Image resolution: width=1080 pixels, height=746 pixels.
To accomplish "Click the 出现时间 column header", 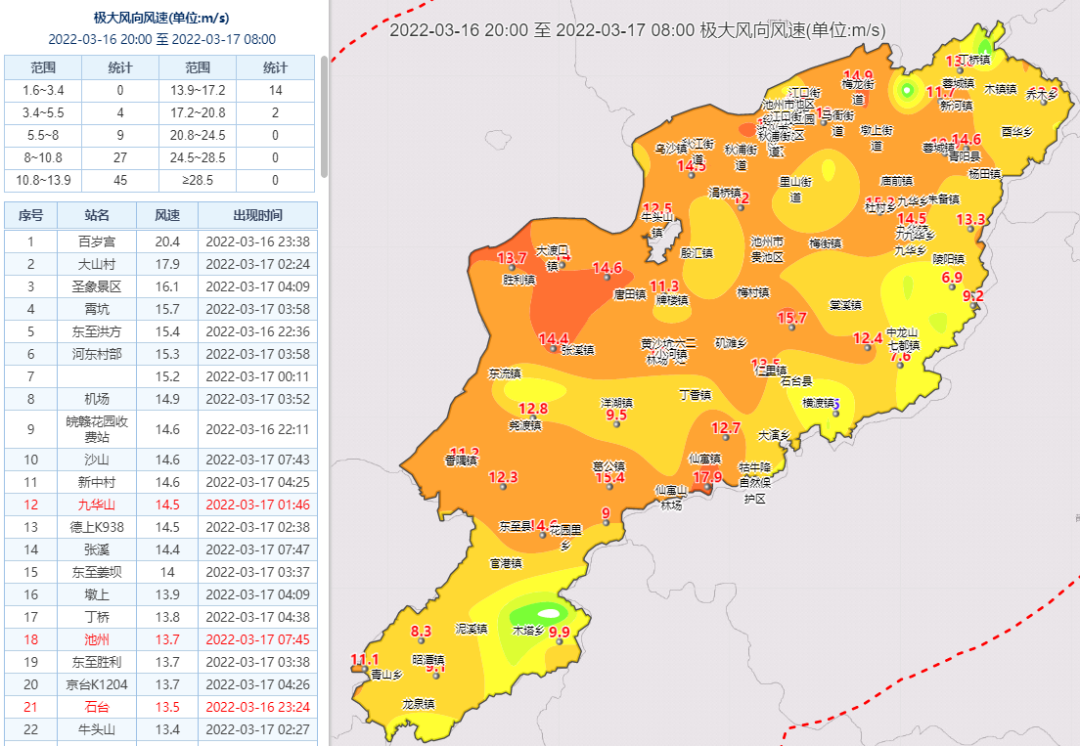I will (x=257, y=215).
